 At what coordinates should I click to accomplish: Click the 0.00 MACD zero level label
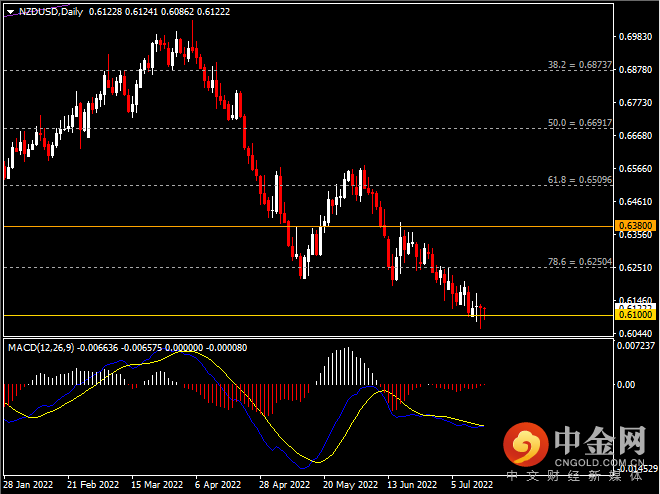coord(625,385)
